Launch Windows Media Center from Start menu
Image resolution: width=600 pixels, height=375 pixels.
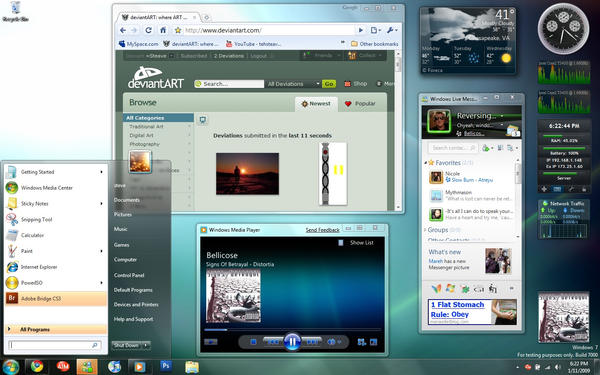coord(55,188)
